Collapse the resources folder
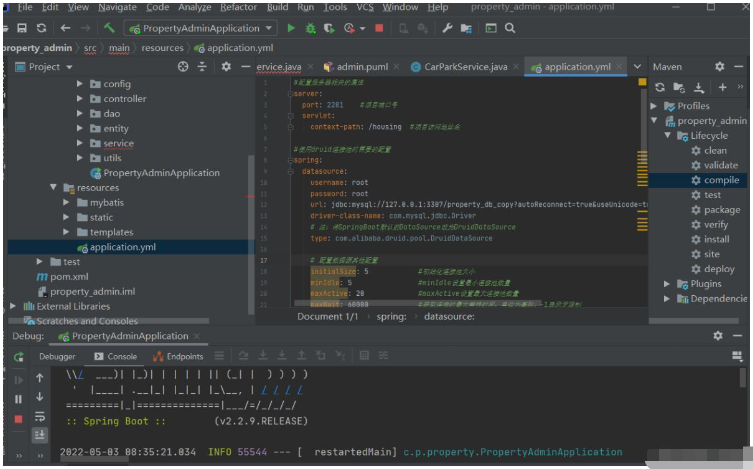753x469 pixels. (53, 187)
